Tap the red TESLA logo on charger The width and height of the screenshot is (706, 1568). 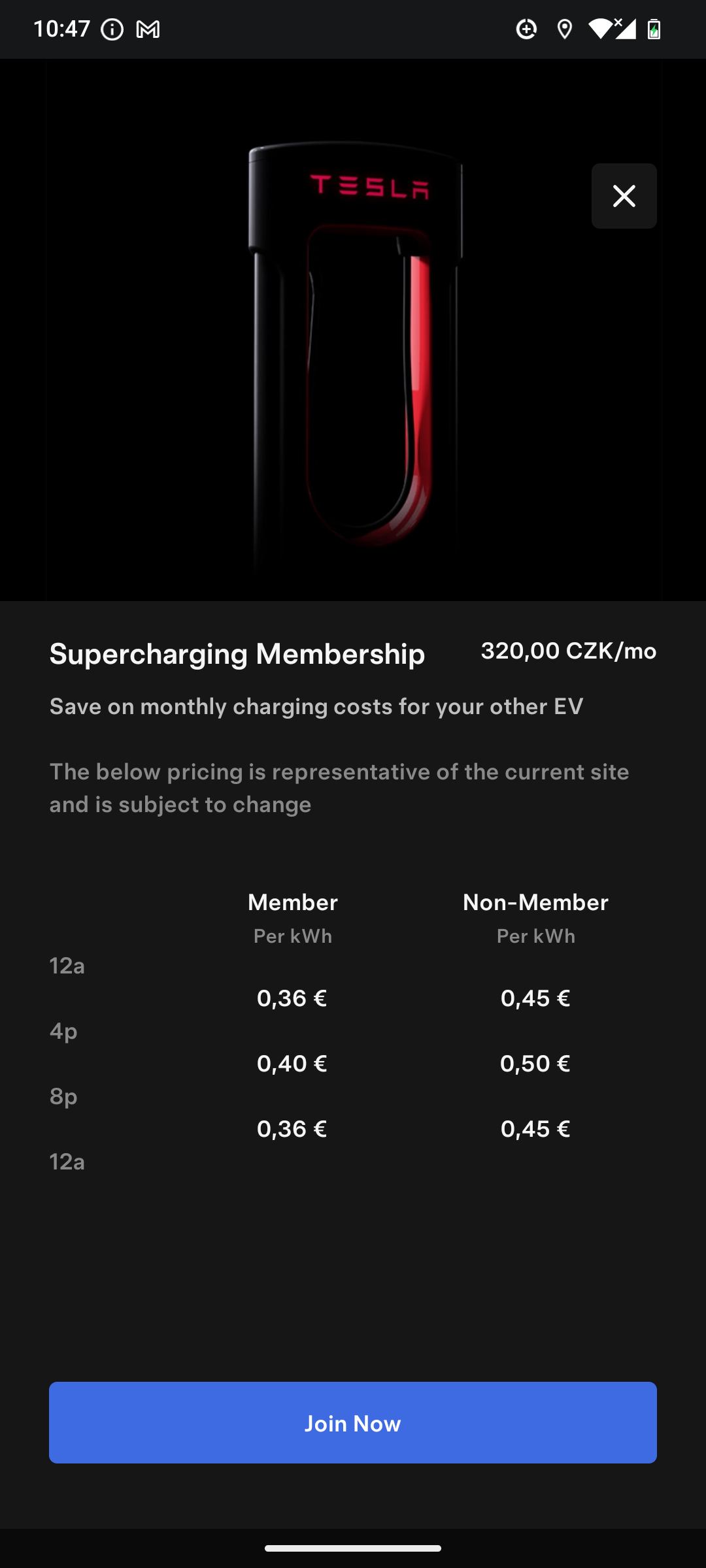(x=369, y=186)
